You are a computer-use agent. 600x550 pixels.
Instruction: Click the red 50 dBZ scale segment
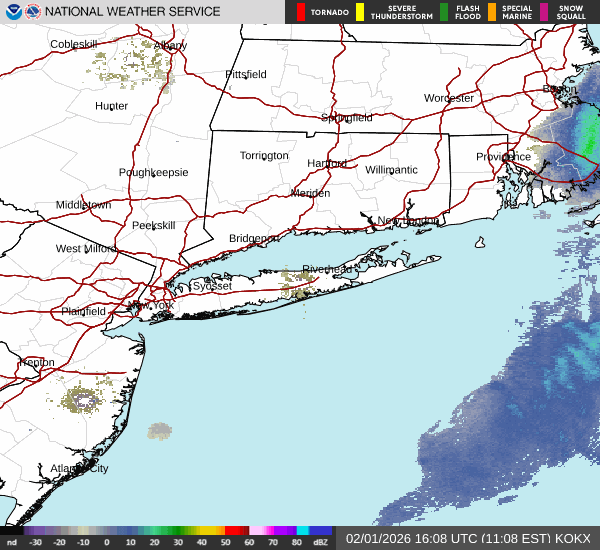pyautogui.click(x=235, y=531)
